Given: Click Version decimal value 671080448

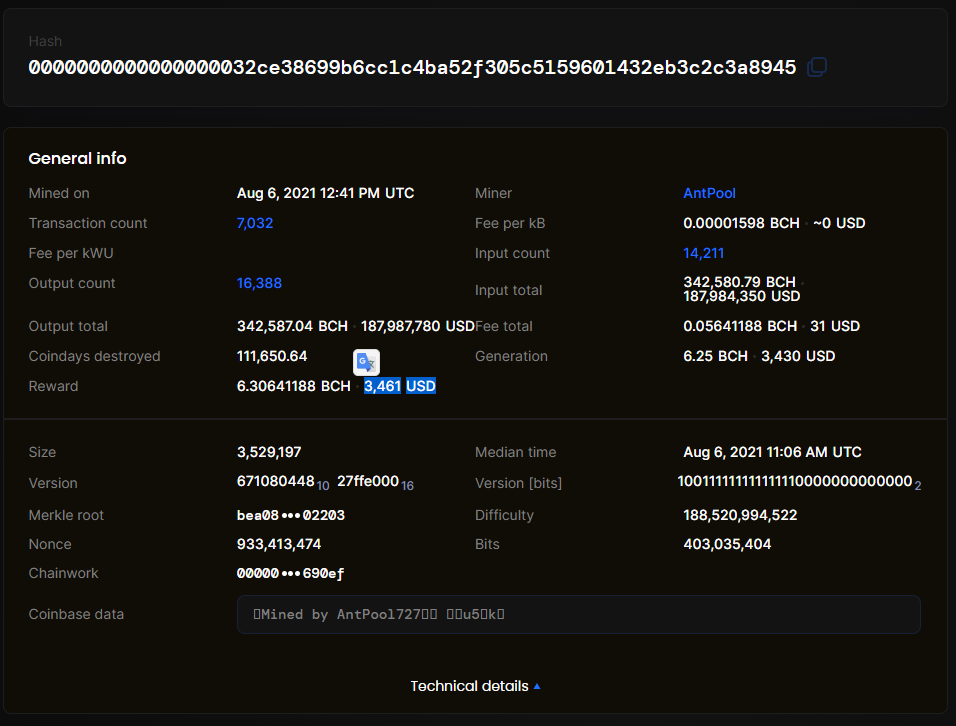Looking at the screenshot, I should 276,481.
